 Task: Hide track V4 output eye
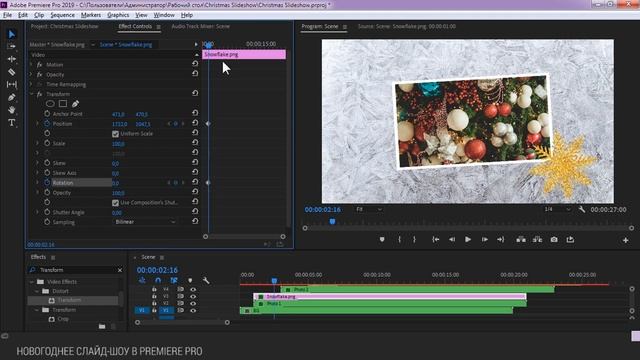click(193, 289)
